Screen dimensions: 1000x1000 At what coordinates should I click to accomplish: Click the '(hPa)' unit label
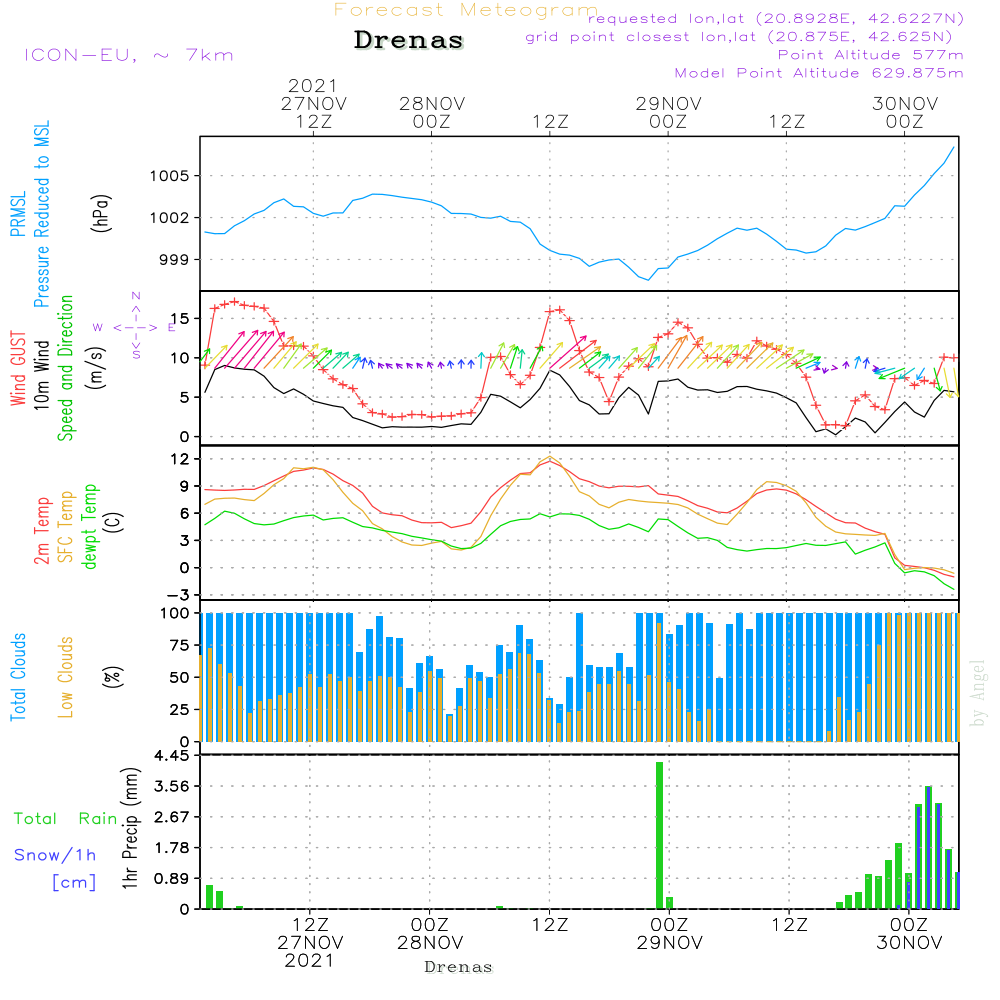(101, 213)
